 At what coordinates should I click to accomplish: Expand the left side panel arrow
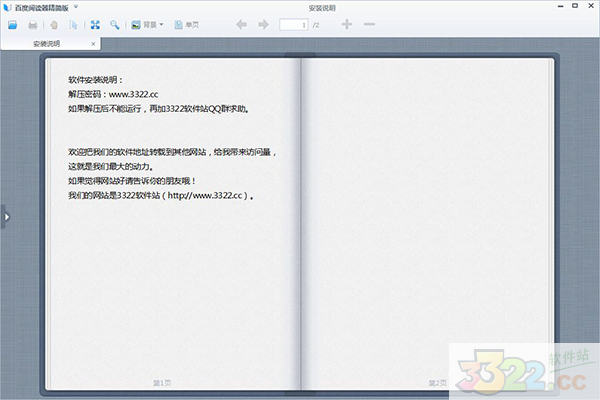4,215
